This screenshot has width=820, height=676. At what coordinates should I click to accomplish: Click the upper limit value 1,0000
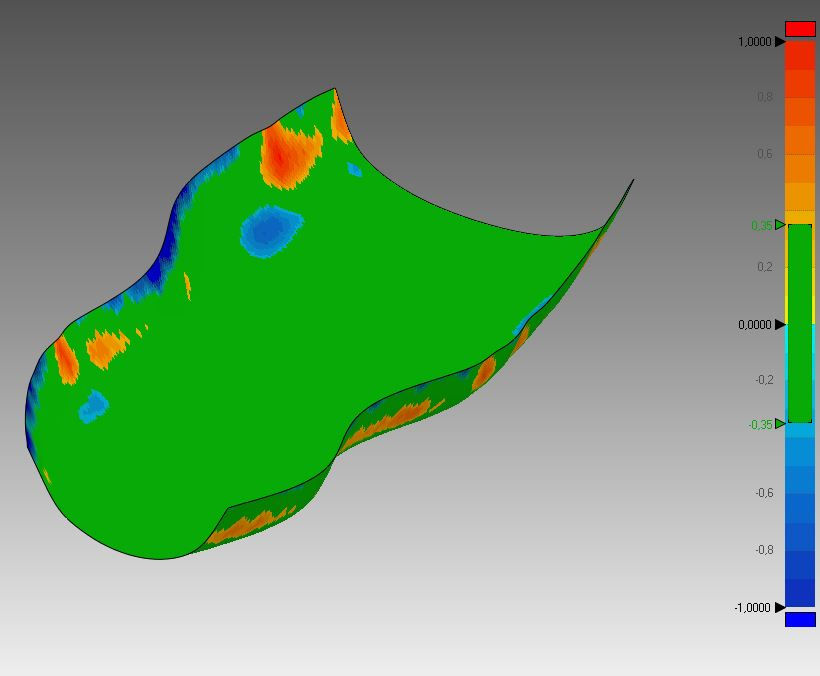(x=755, y=42)
